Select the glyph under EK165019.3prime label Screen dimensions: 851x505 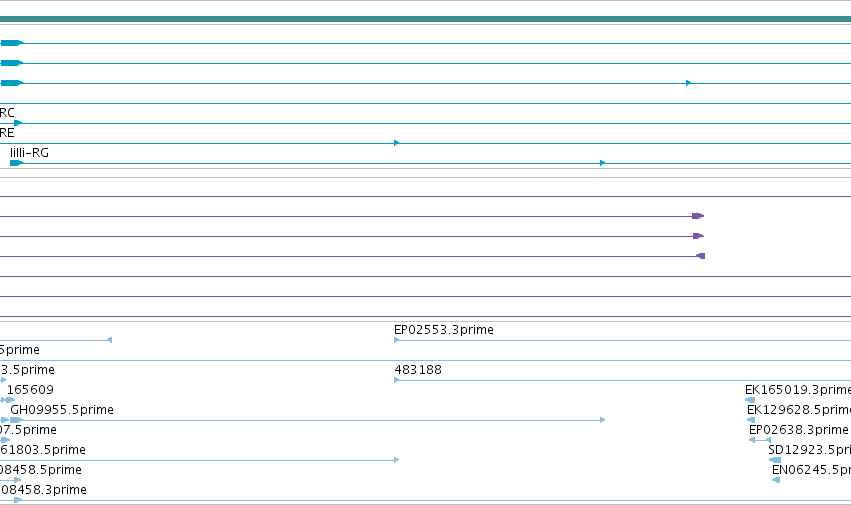750,400
